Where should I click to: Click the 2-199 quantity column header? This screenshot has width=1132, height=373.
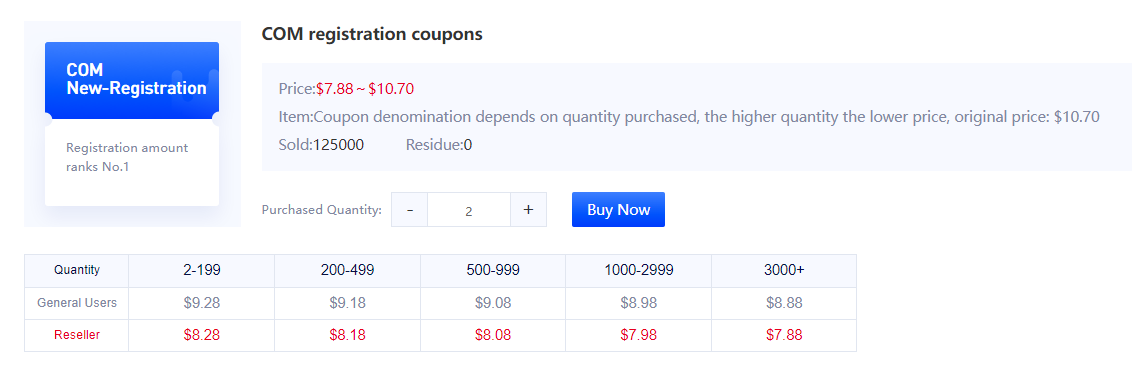[x=201, y=271]
